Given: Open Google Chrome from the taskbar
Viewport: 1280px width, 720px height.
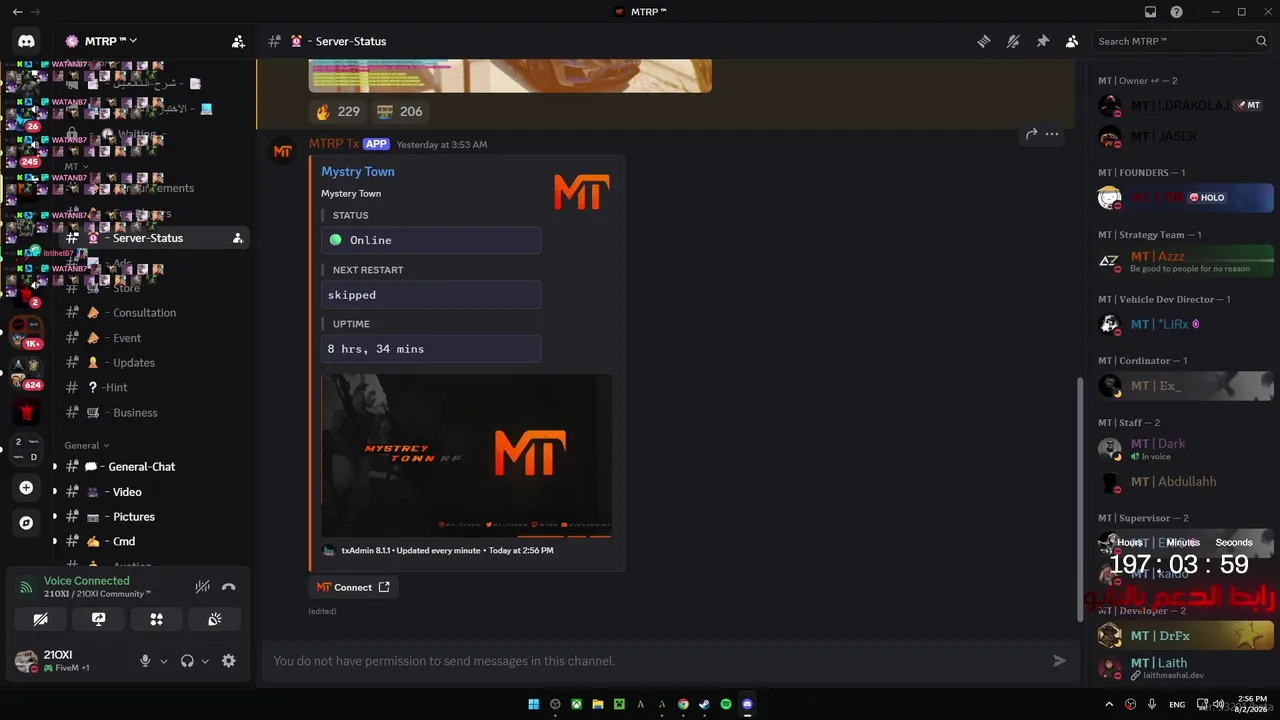Looking at the screenshot, I should (683, 704).
